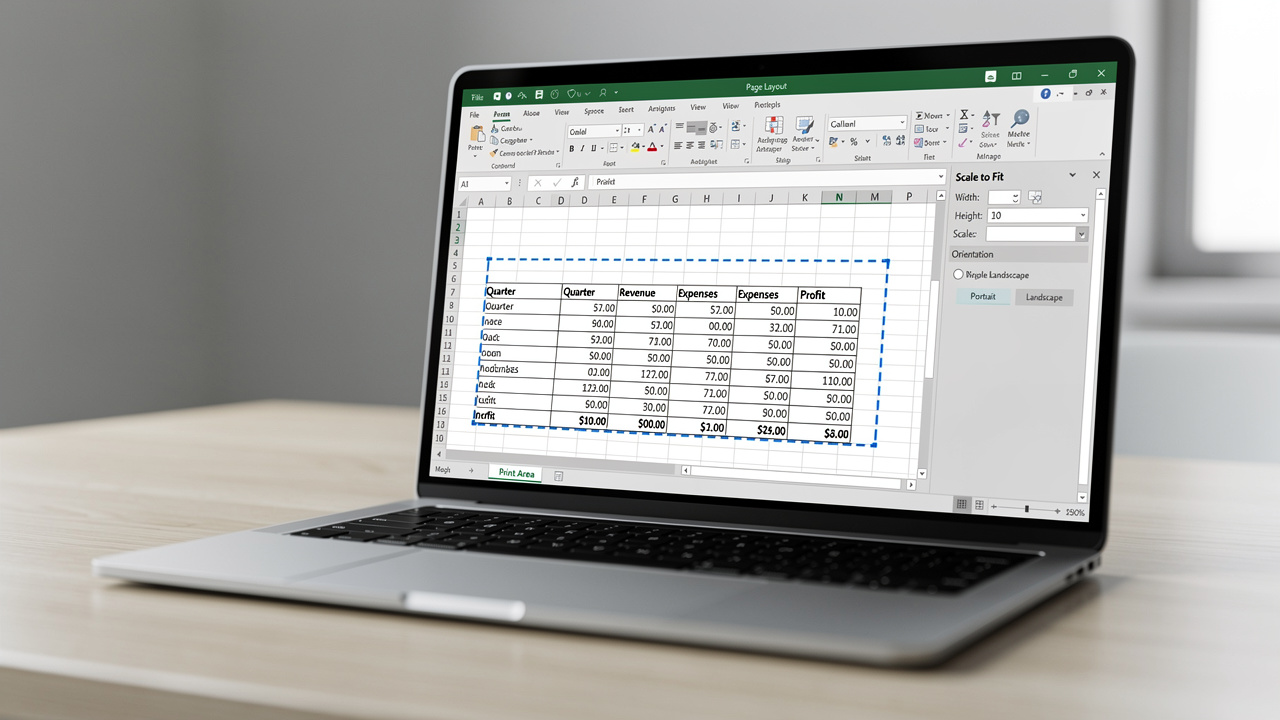Click the Landscape orientation button

coord(1044,297)
